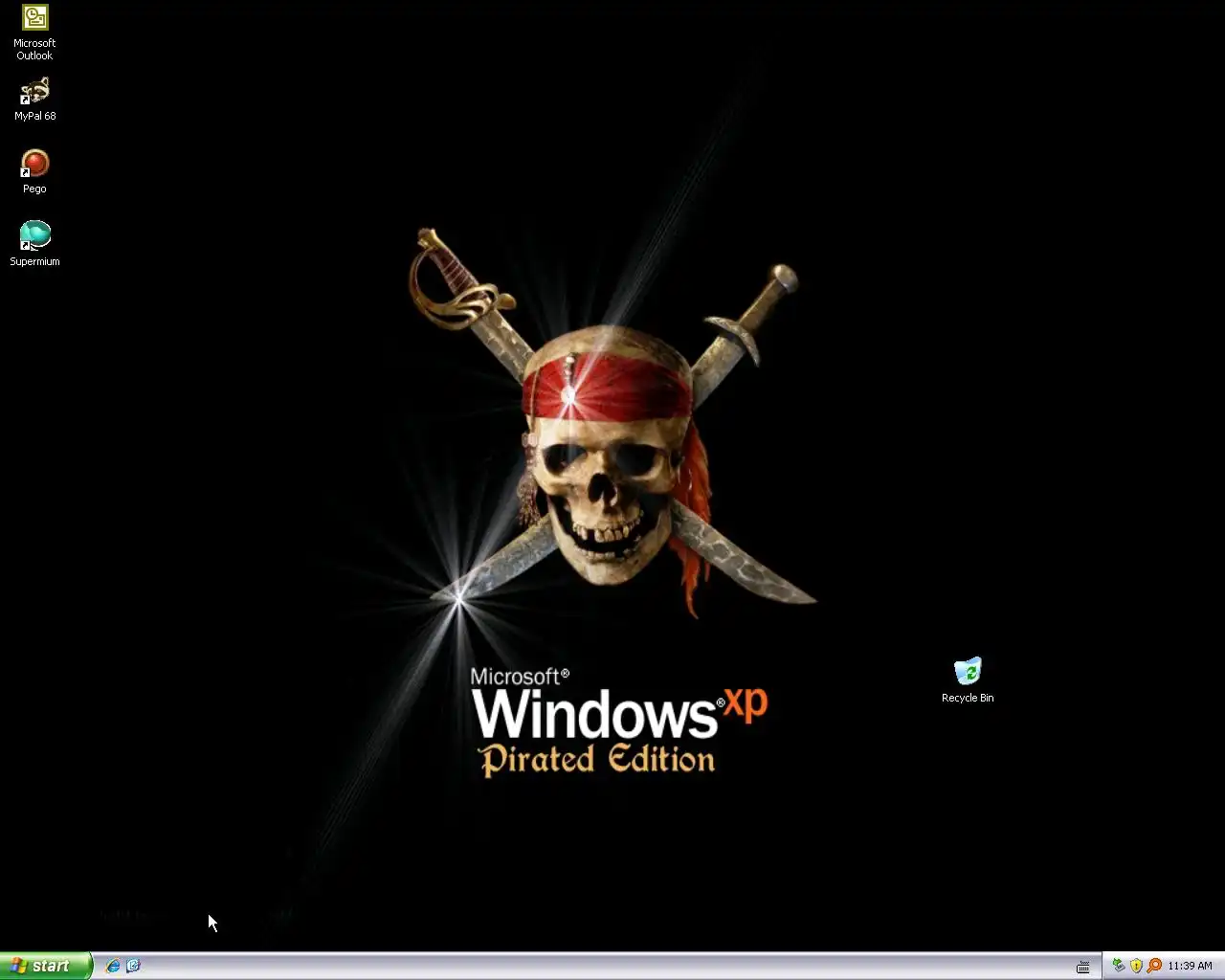The height and width of the screenshot is (980, 1225).
Task: Click the orange magnifier tray icon
Action: (1154, 966)
